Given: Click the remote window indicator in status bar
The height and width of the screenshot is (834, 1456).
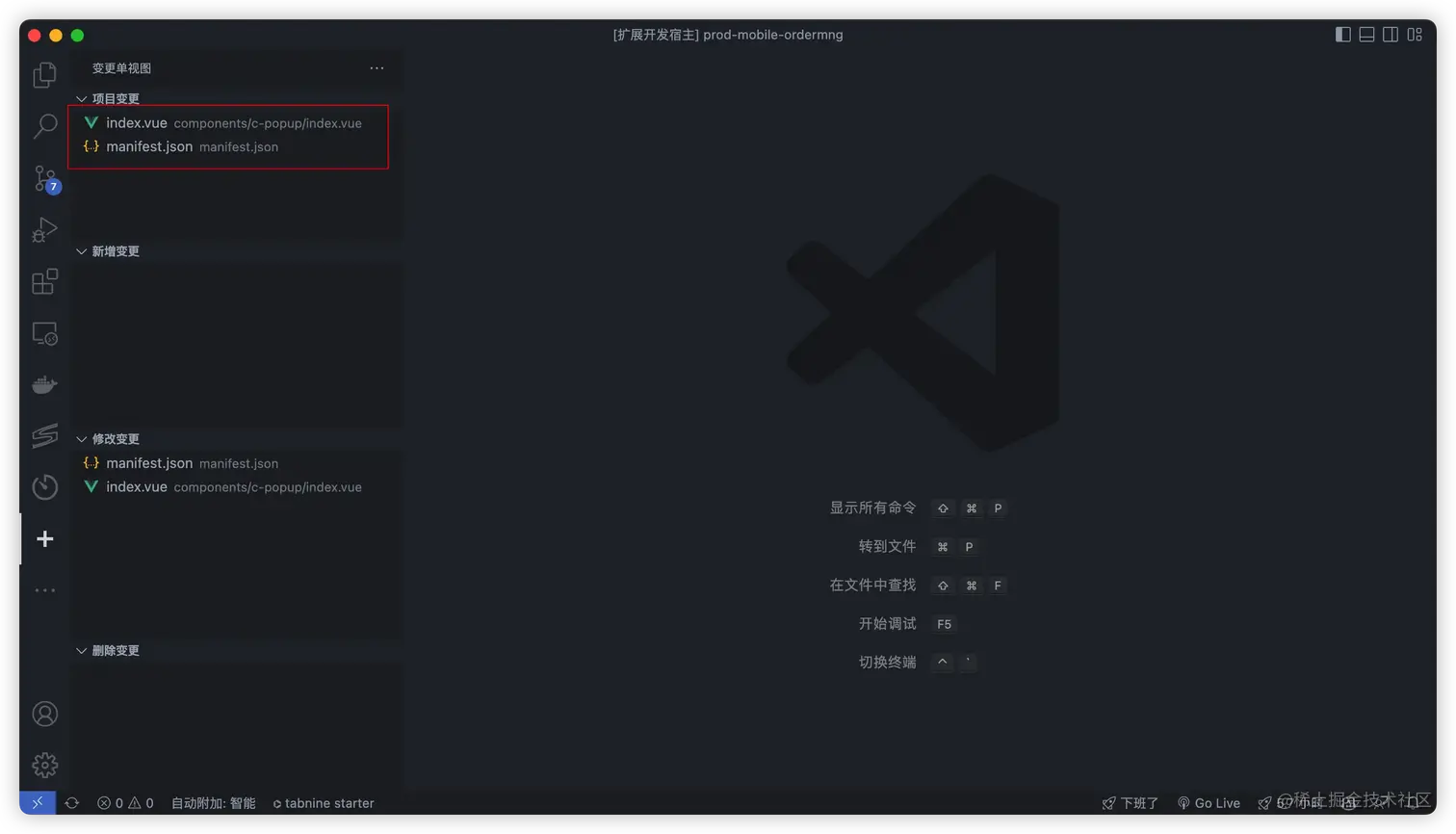Looking at the screenshot, I should coord(37,802).
